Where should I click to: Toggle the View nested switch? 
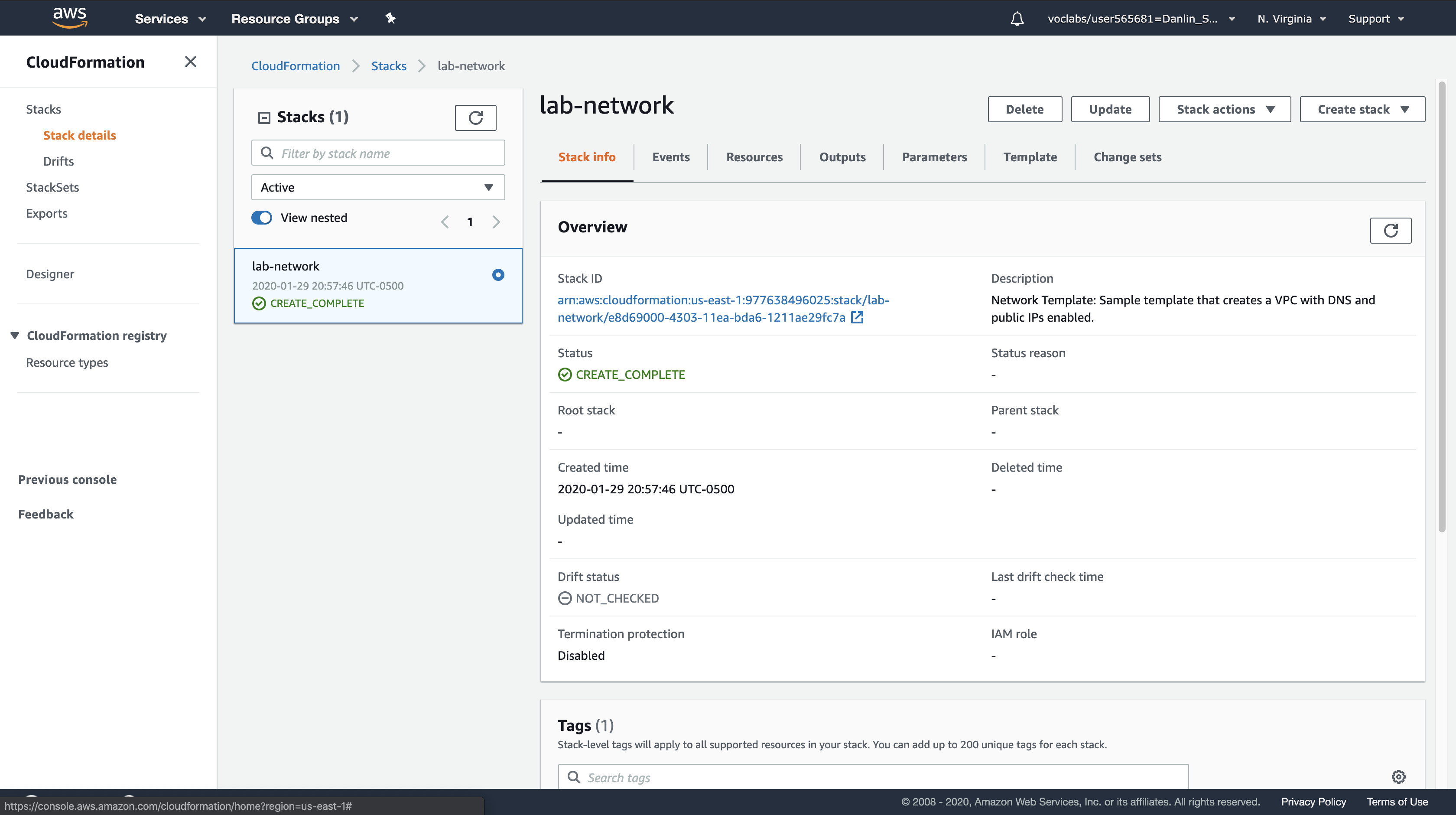pyautogui.click(x=262, y=218)
